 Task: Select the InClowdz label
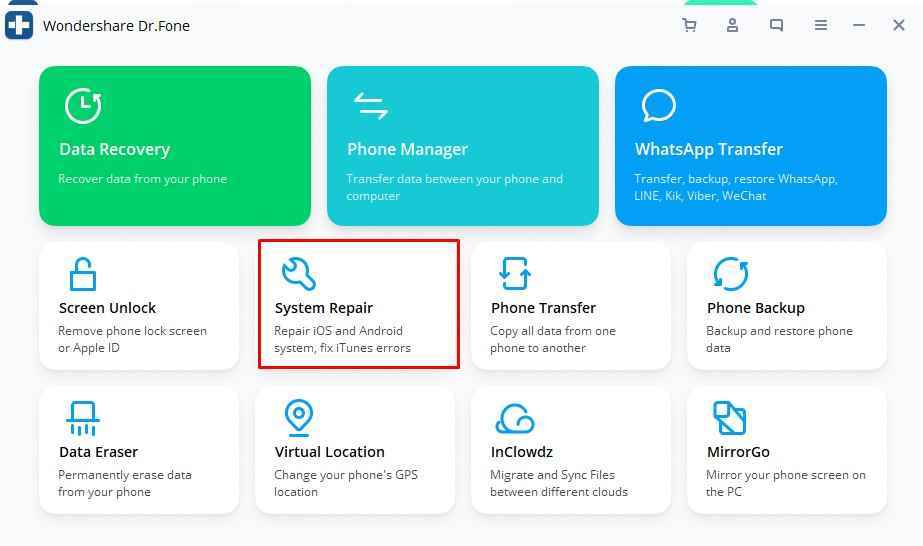click(x=522, y=452)
